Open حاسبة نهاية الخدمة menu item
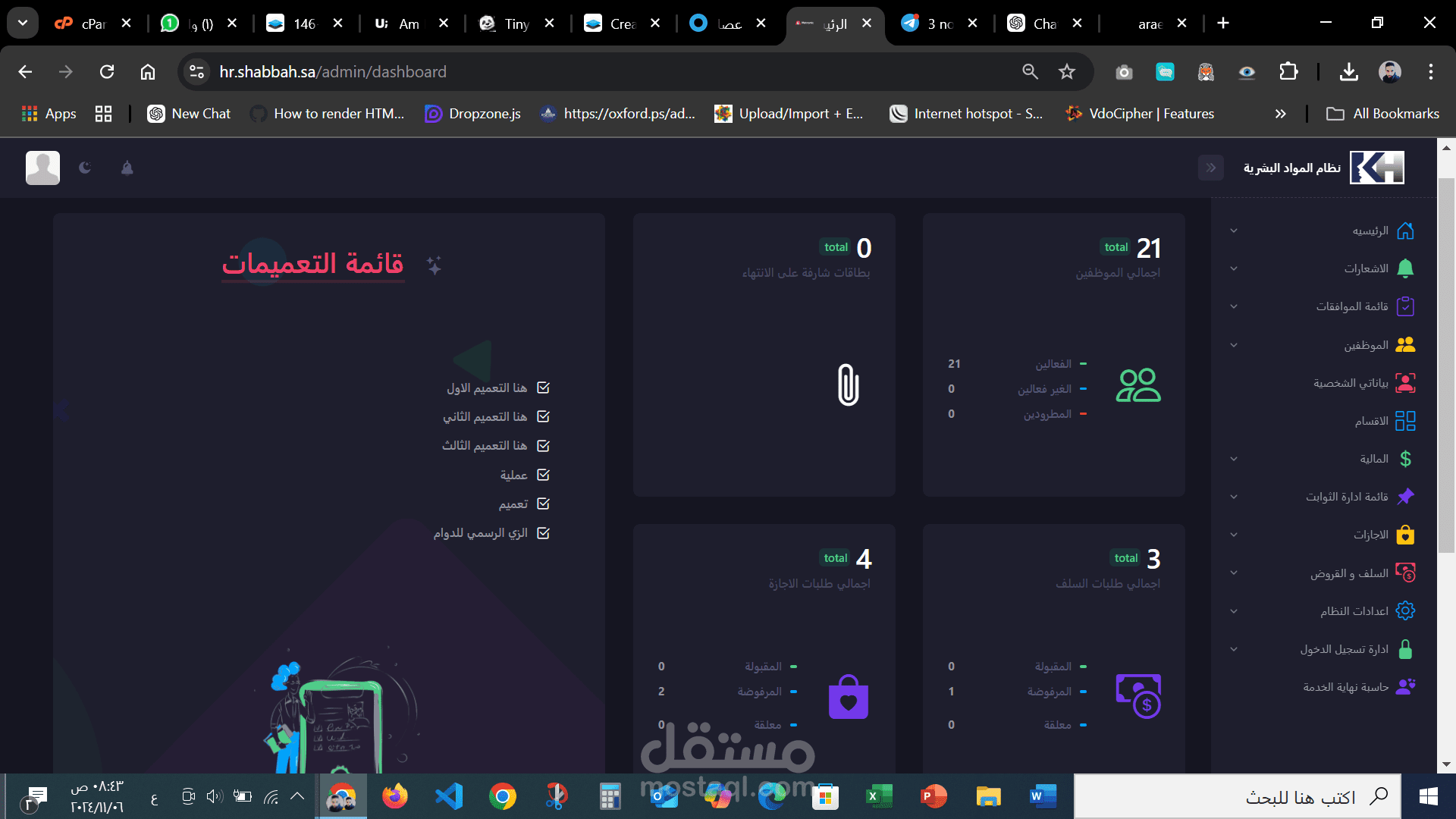 (x=1345, y=687)
